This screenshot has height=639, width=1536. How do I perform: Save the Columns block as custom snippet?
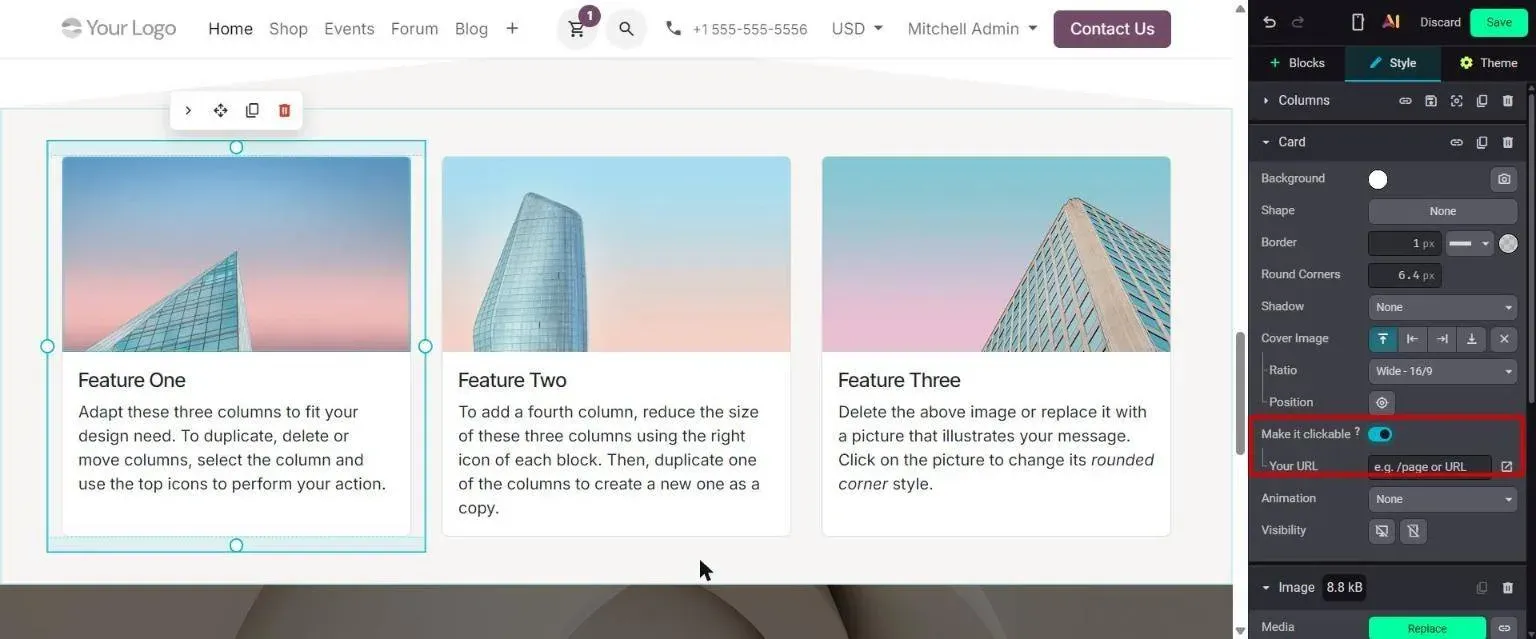click(1431, 101)
